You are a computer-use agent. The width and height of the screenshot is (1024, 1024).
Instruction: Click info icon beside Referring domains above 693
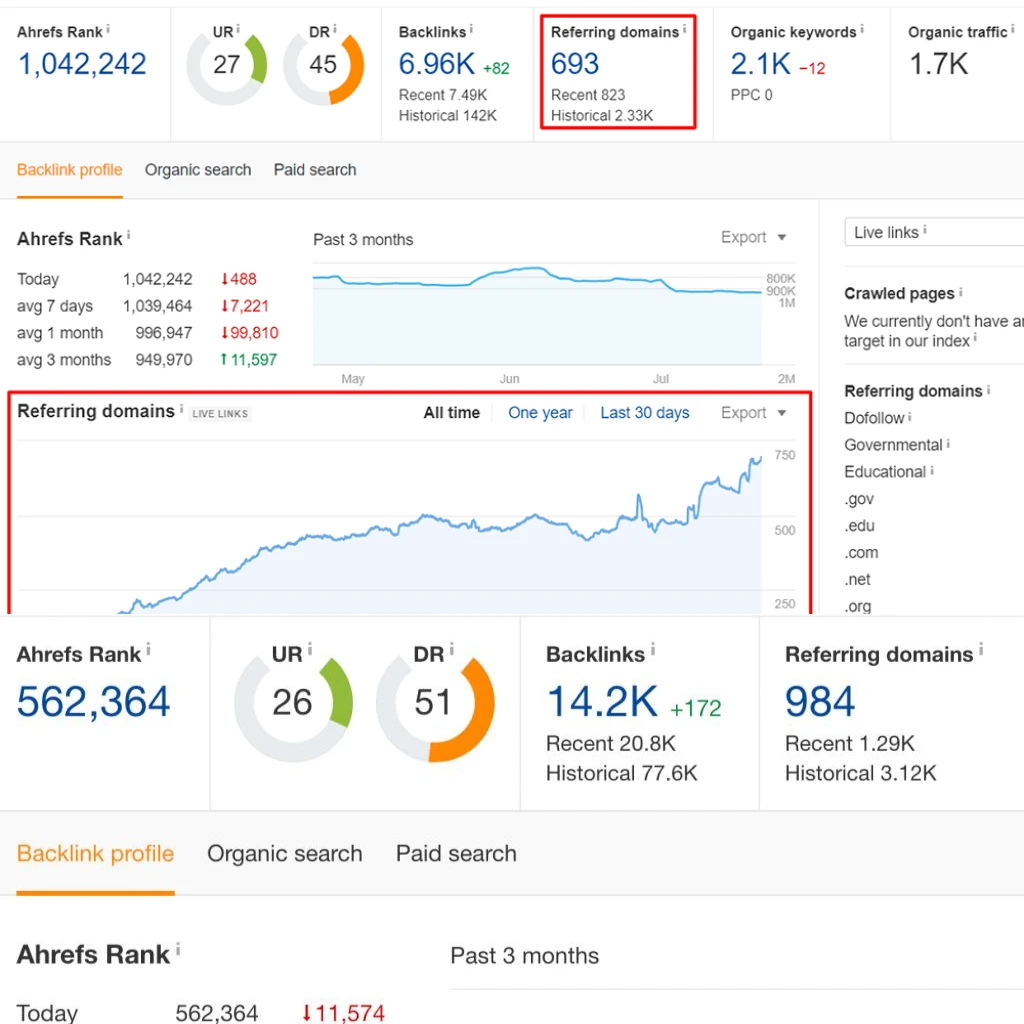click(x=684, y=29)
